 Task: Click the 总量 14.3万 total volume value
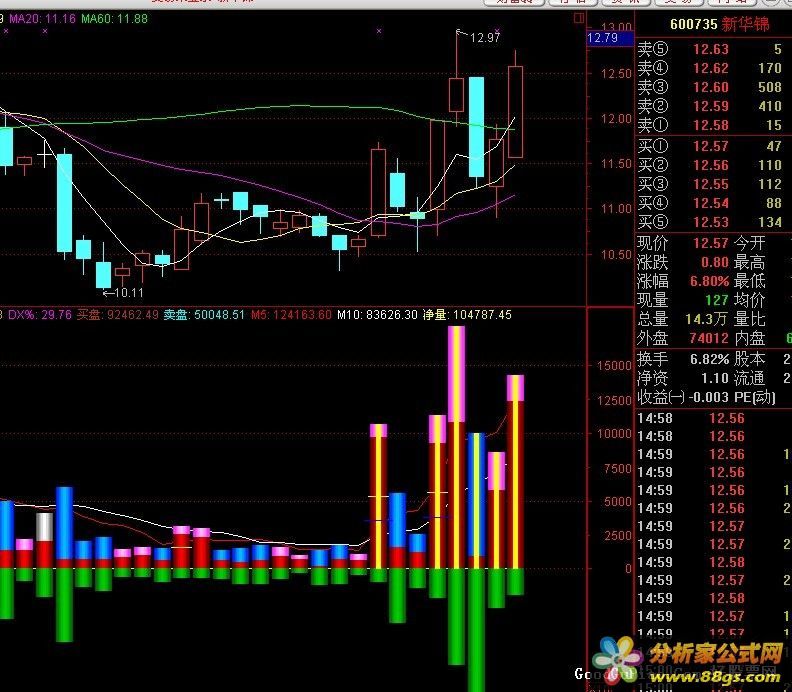(x=707, y=320)
